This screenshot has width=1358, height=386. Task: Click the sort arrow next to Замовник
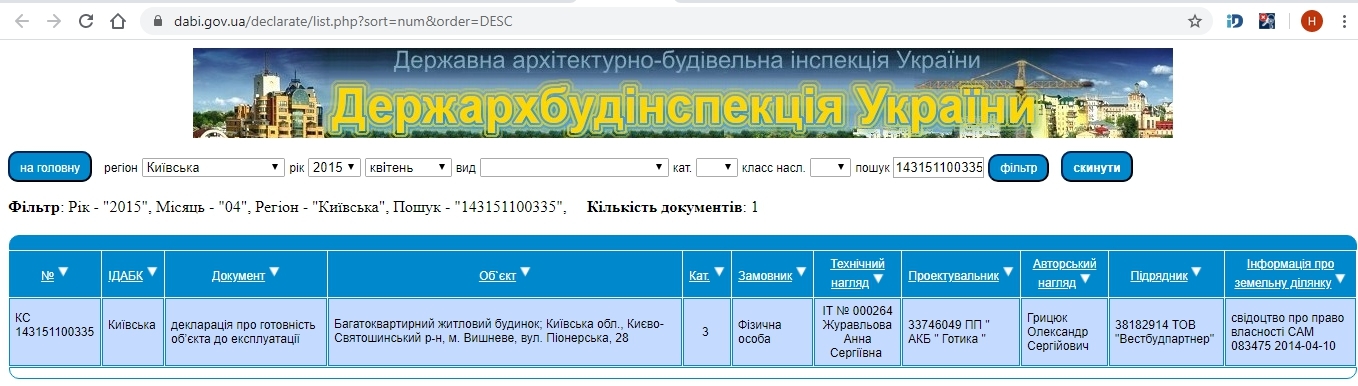pos(803,271)
